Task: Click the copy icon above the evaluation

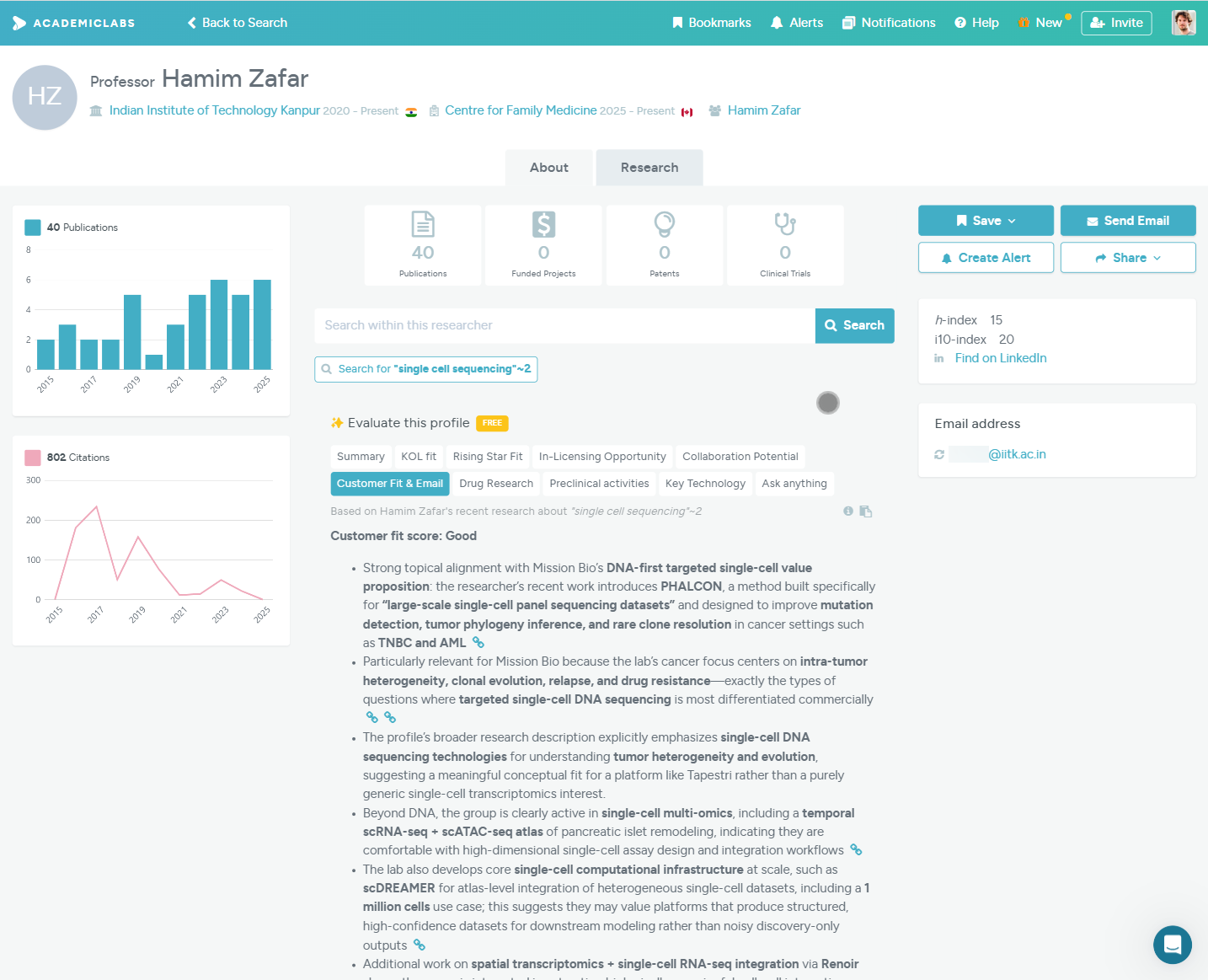Action: tap(865, 511)
